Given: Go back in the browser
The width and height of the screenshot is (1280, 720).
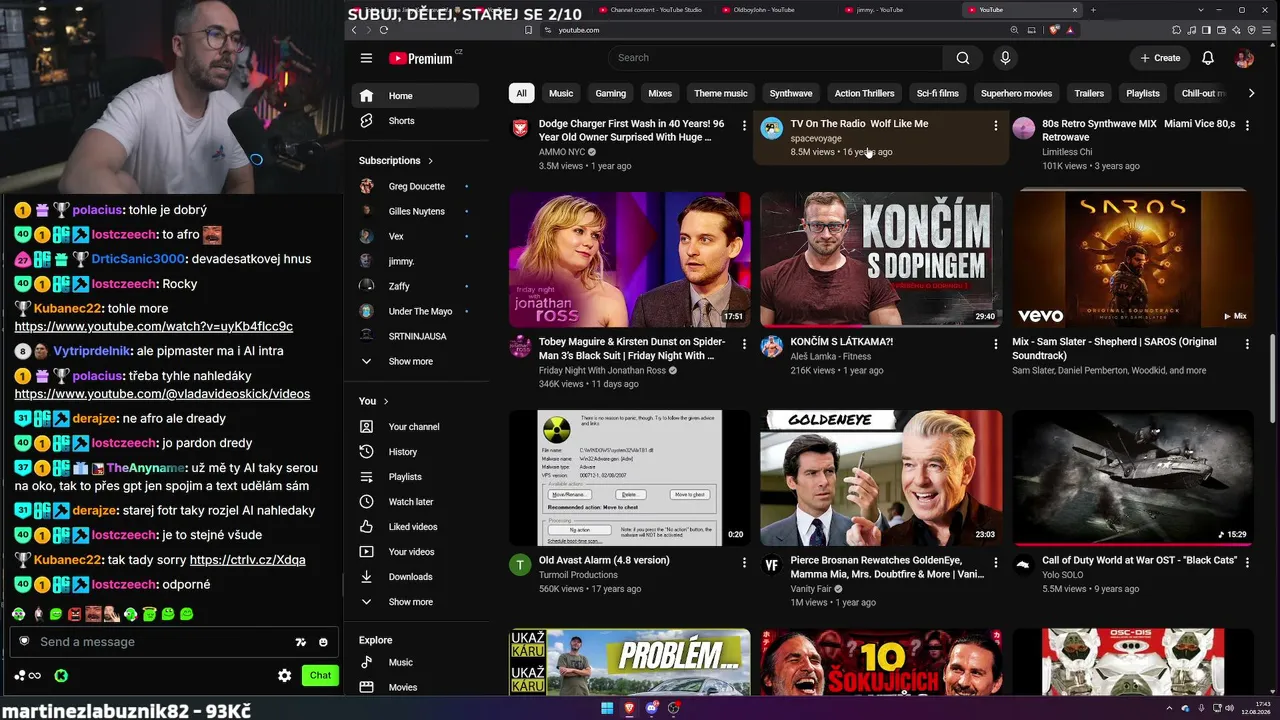Looking at the screenshot, I should [x=354, y=30].
